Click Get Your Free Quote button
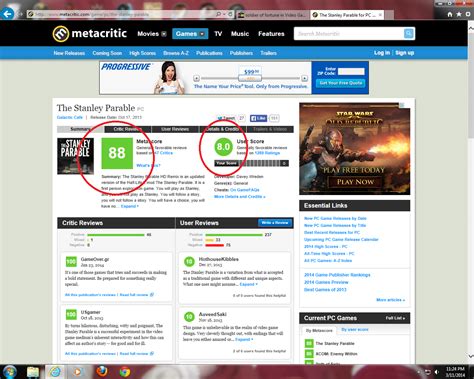Viewport: 474px width, 379px height. 340,83
